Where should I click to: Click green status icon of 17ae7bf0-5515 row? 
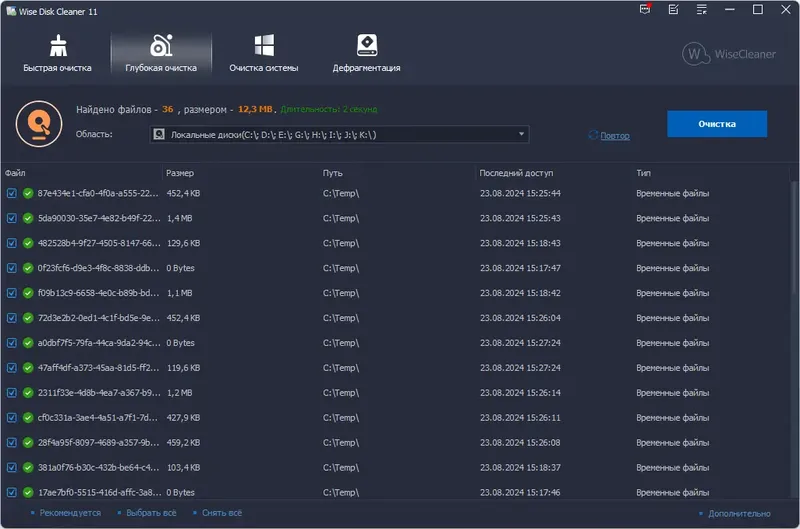tap(28, 493)
